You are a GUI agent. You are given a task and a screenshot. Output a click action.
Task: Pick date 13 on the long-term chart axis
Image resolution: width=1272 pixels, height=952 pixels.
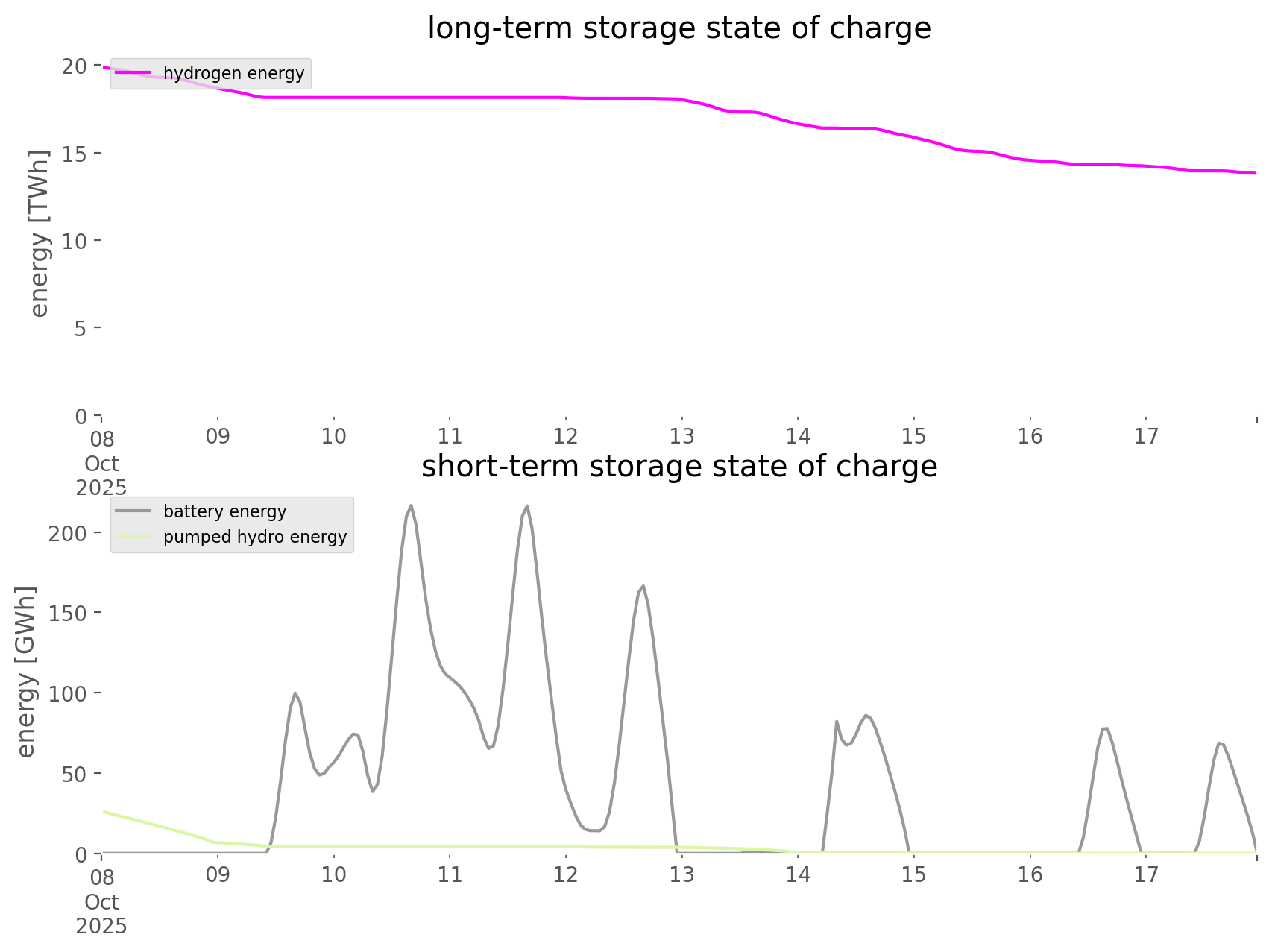click(681, 436)
